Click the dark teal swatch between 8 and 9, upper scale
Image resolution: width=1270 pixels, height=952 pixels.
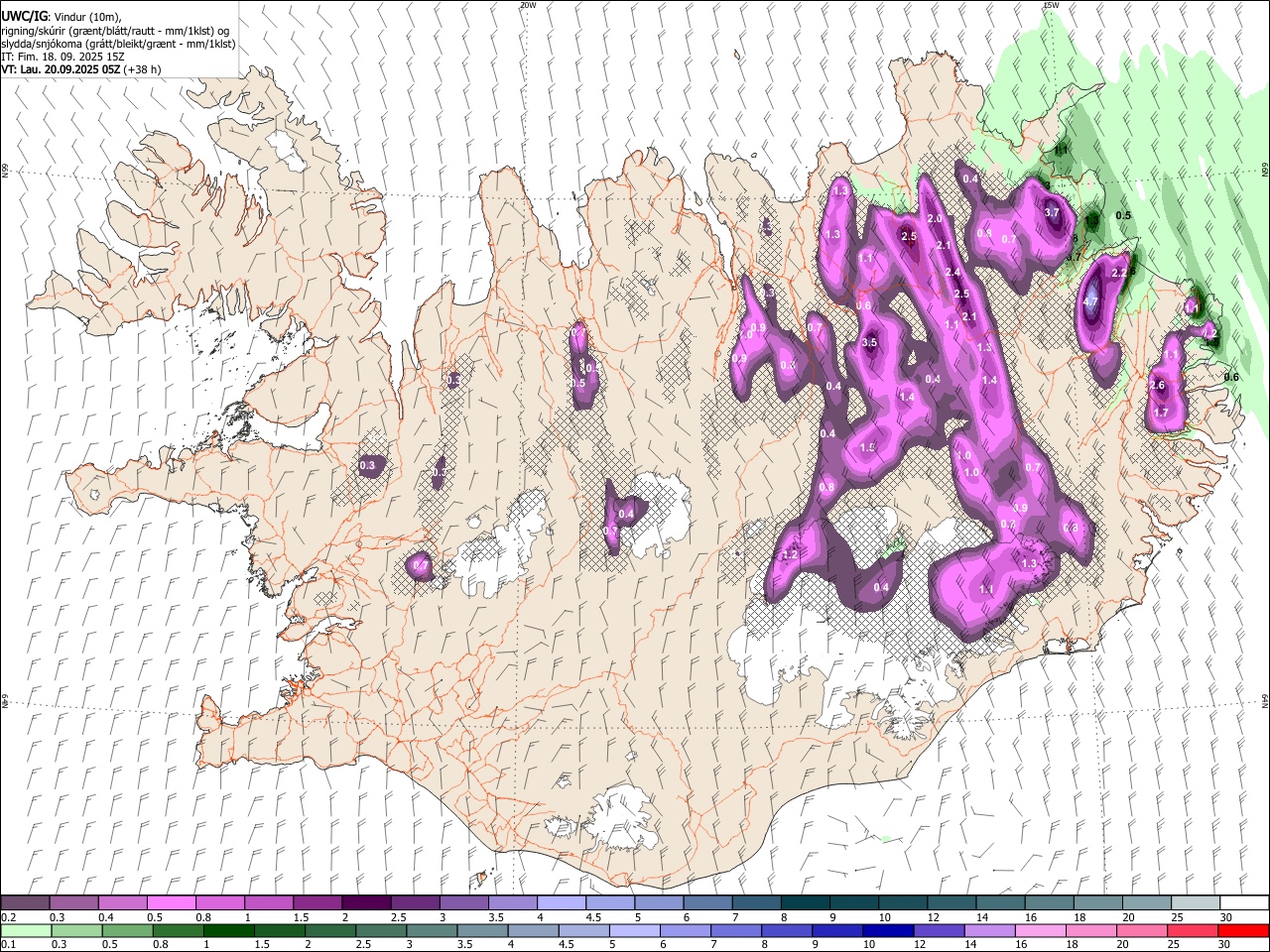click(x=806, y=903)
